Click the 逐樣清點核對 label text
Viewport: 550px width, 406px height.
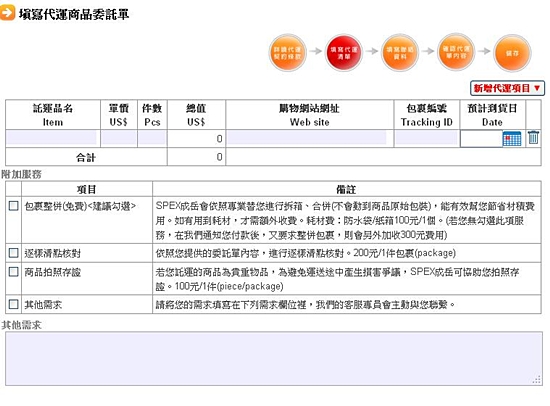tap(53, 253)
